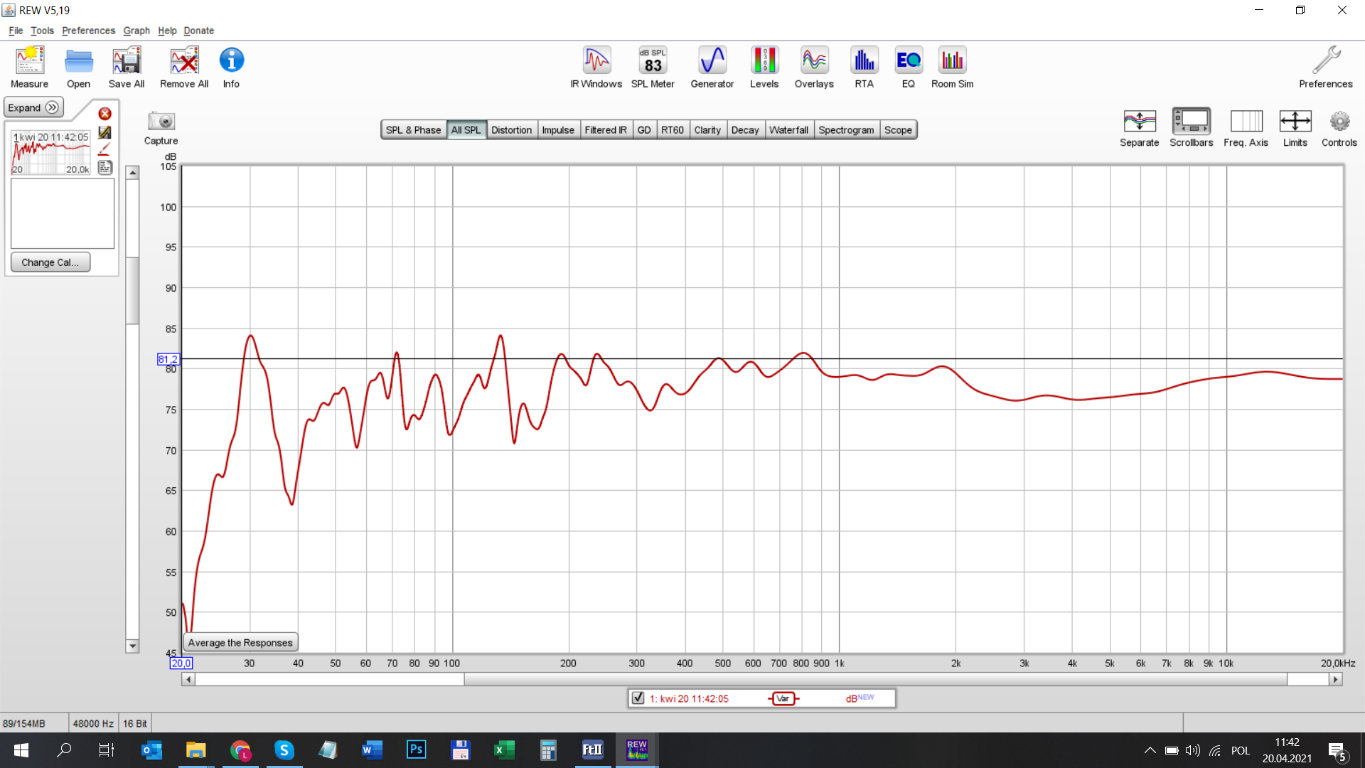Viewport: 1365px width, 768px height.
Task: Switch to Filtered IR tab
Action: pyautogui.click(x=606, y=130)
